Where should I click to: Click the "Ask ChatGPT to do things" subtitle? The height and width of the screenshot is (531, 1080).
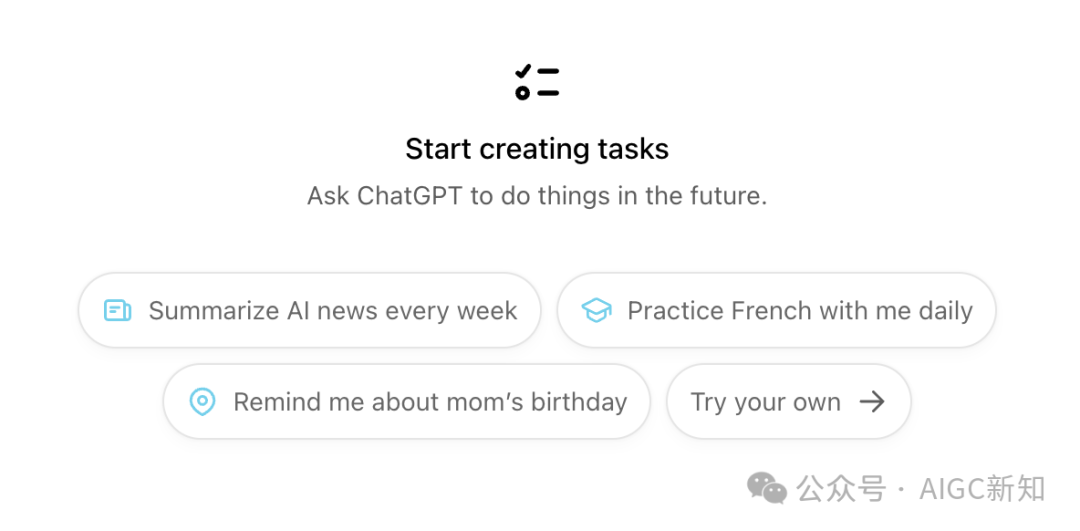(x=537, y=195)
